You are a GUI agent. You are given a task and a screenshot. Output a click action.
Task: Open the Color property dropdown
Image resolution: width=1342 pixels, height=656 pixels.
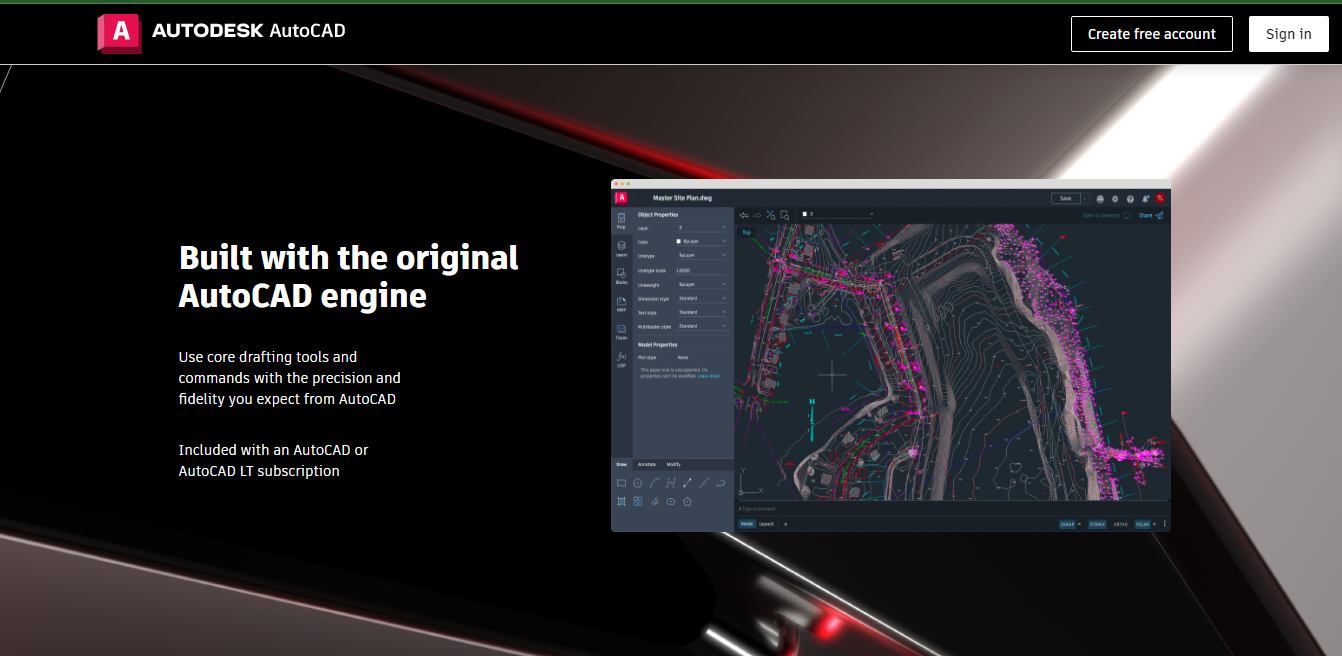[x=701, y=241]
